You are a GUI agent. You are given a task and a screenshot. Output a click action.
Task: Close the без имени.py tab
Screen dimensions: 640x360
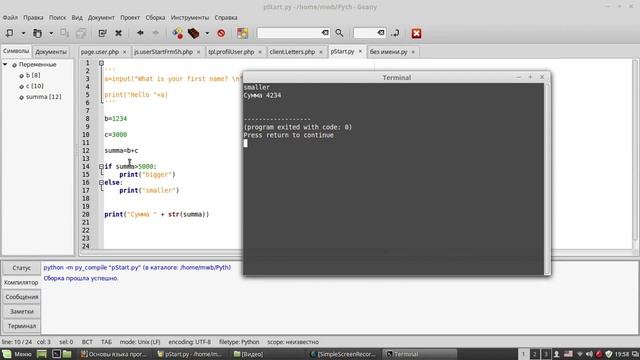[413, 52]
